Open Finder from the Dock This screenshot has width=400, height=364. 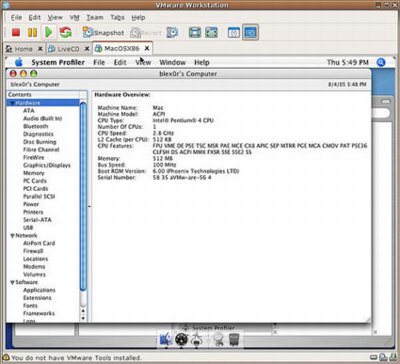pyautogui.click(x=166, y=339)
